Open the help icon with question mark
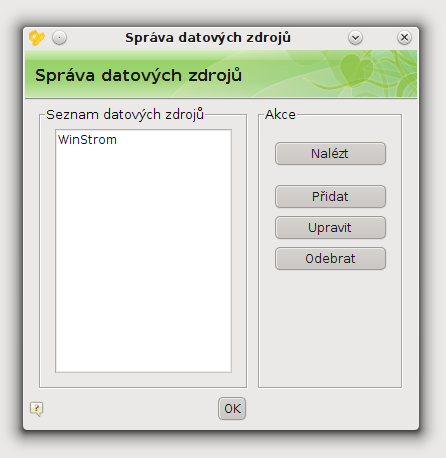This screenshot has height=458, width=446. [37, 409]
